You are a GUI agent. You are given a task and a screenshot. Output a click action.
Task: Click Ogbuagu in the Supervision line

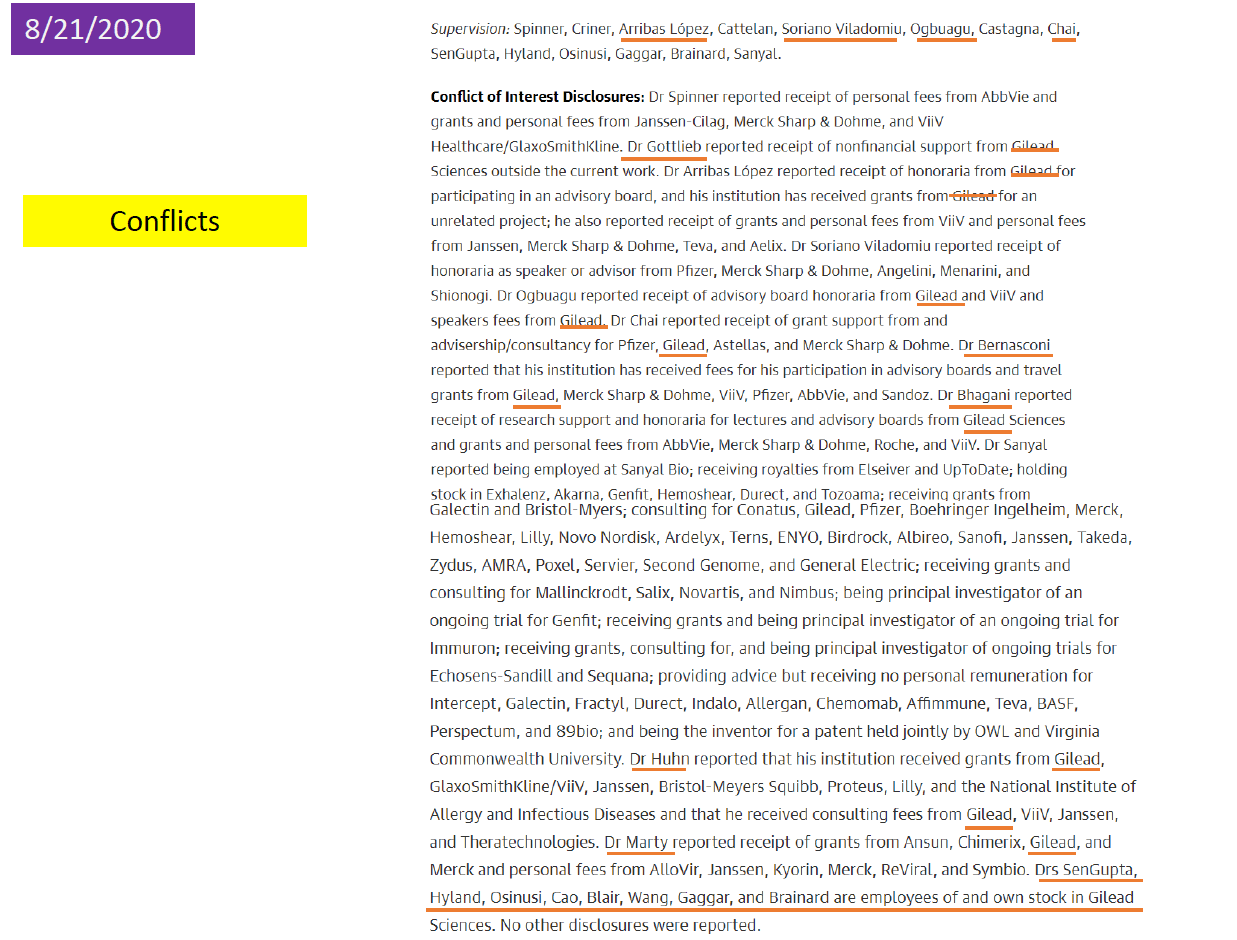941,29
